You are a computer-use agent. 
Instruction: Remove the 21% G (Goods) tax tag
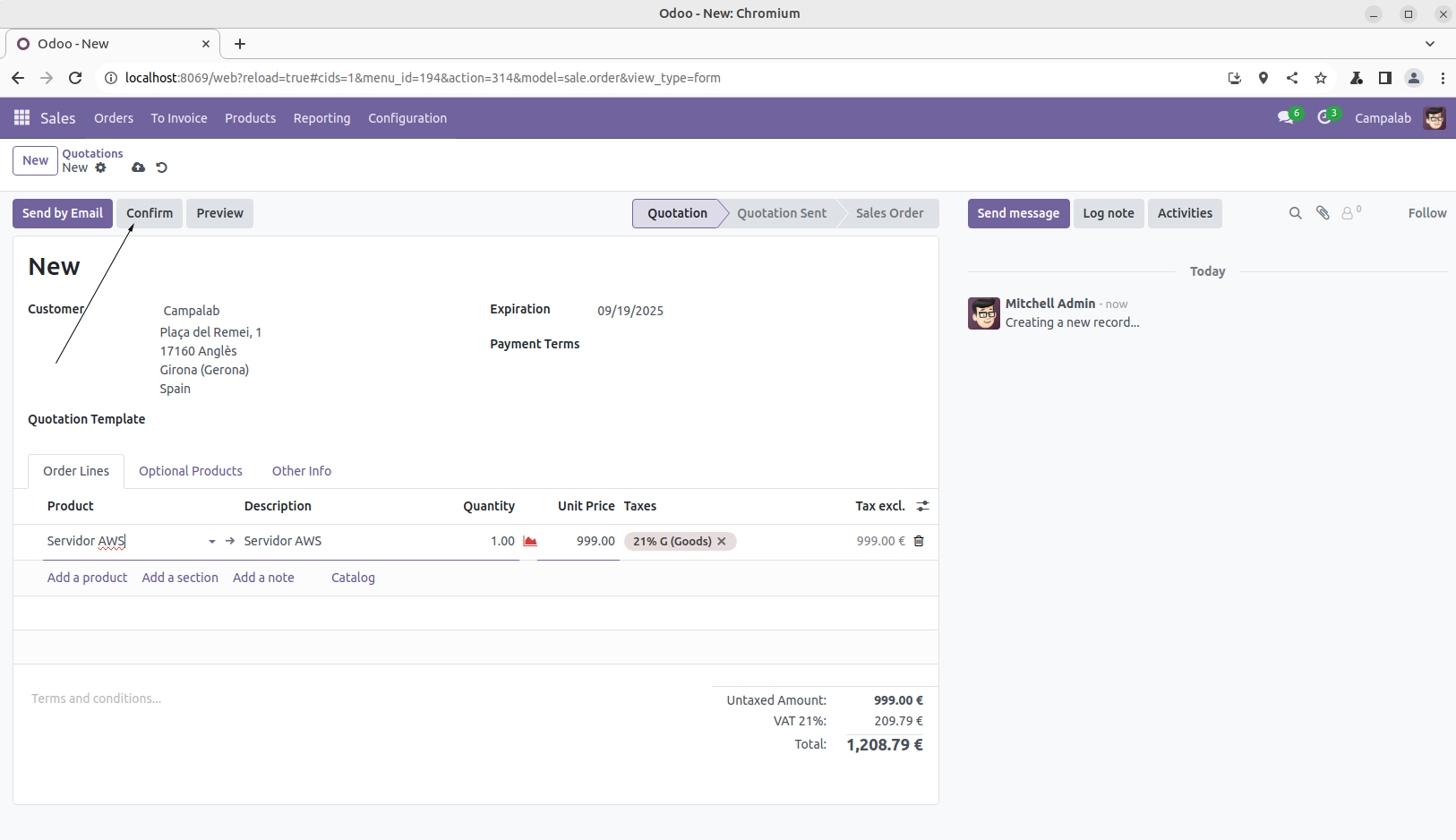click(x=722, y=541)
